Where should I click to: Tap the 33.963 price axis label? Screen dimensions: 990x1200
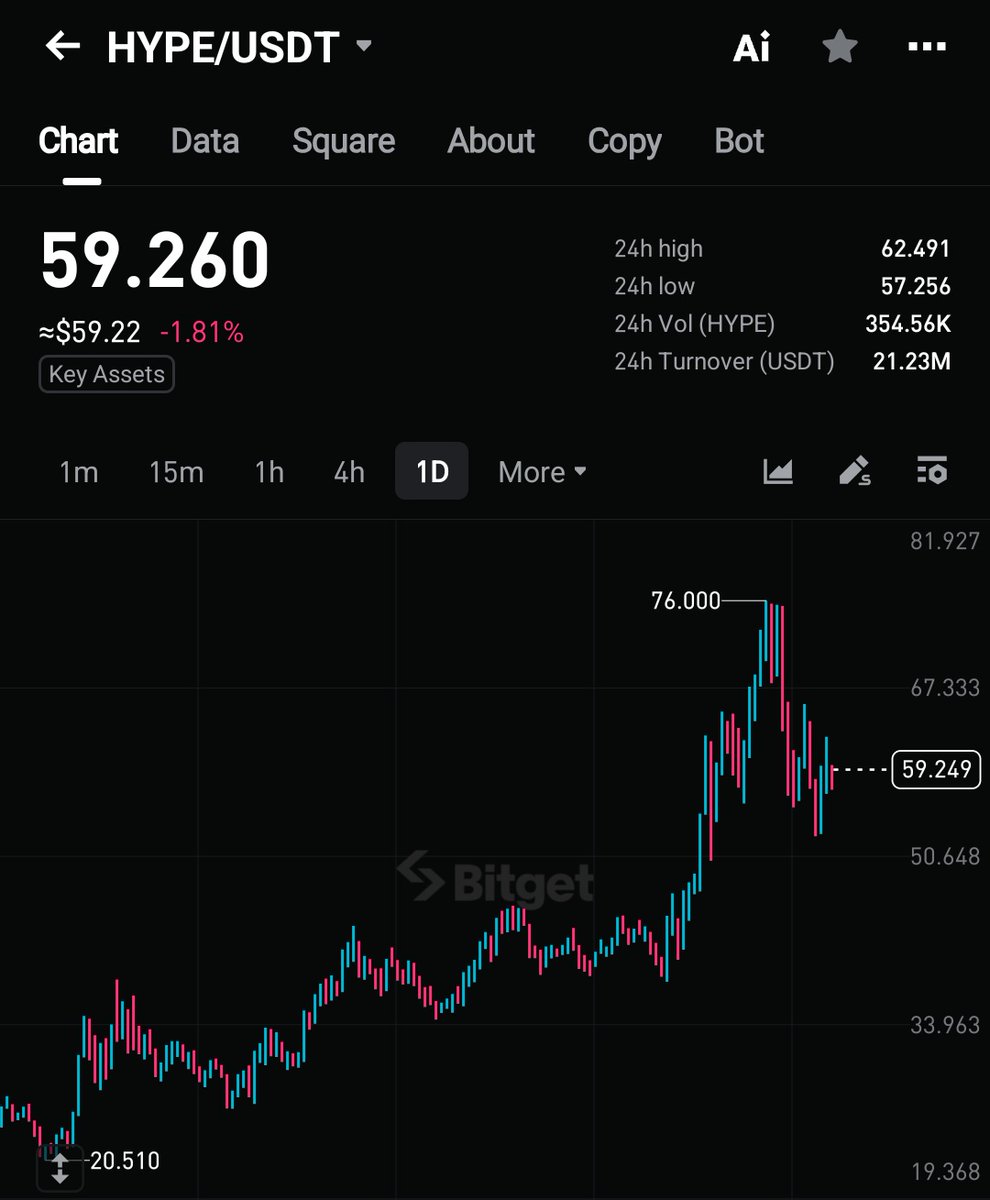click(x=945, y=1025)
